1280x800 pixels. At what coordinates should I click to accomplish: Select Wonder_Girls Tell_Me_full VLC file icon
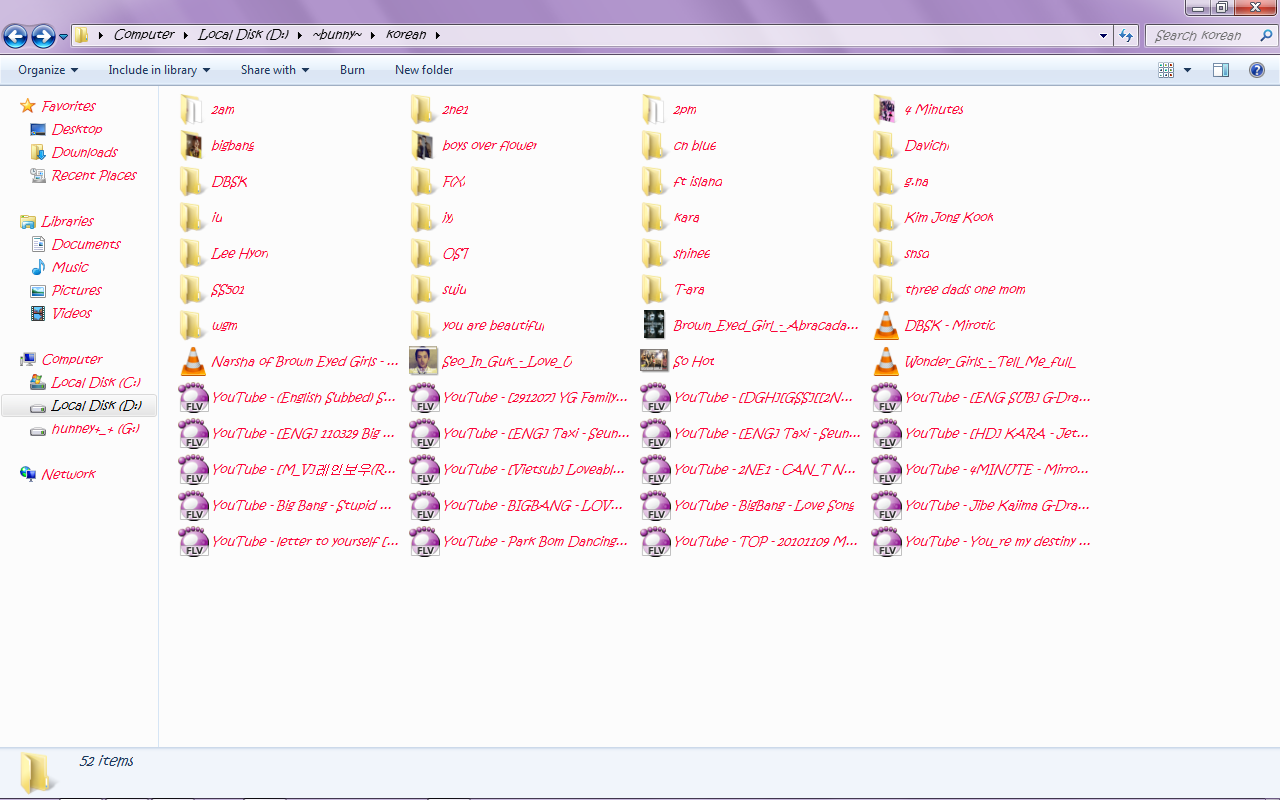tap(886, 361)
